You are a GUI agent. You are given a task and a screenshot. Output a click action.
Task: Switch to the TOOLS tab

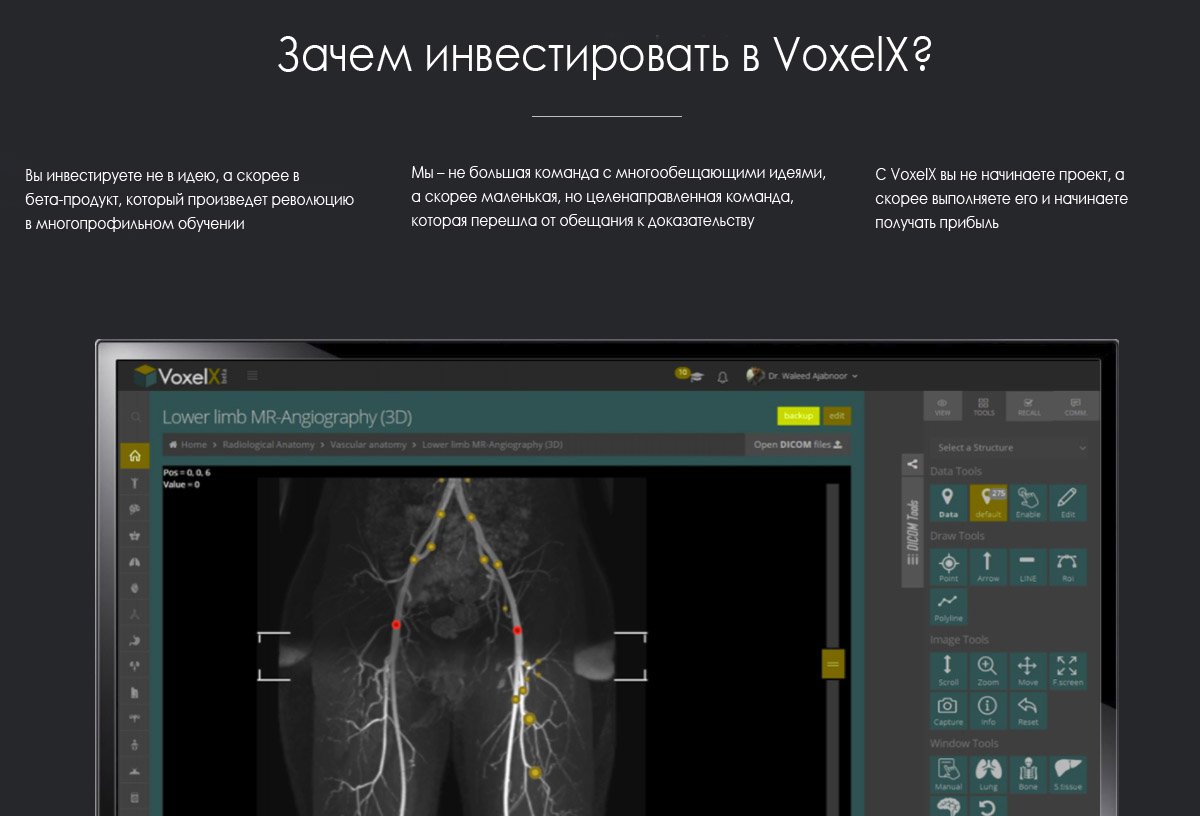984,406
